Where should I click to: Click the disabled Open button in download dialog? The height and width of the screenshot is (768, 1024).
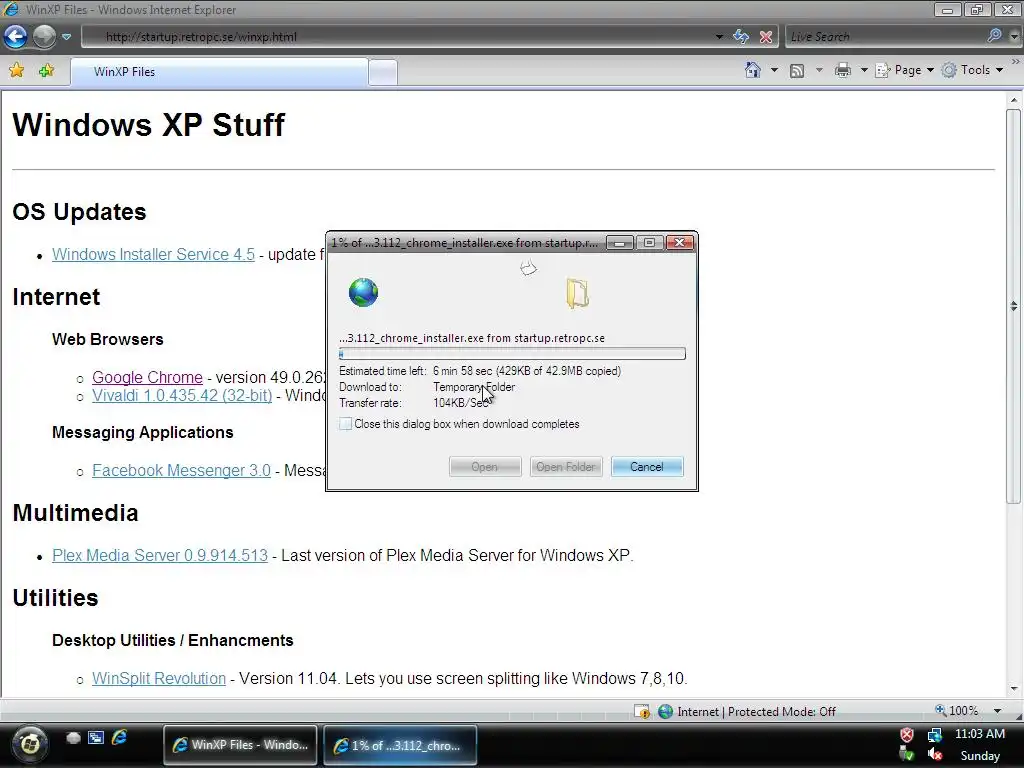(x=485, y=466)
